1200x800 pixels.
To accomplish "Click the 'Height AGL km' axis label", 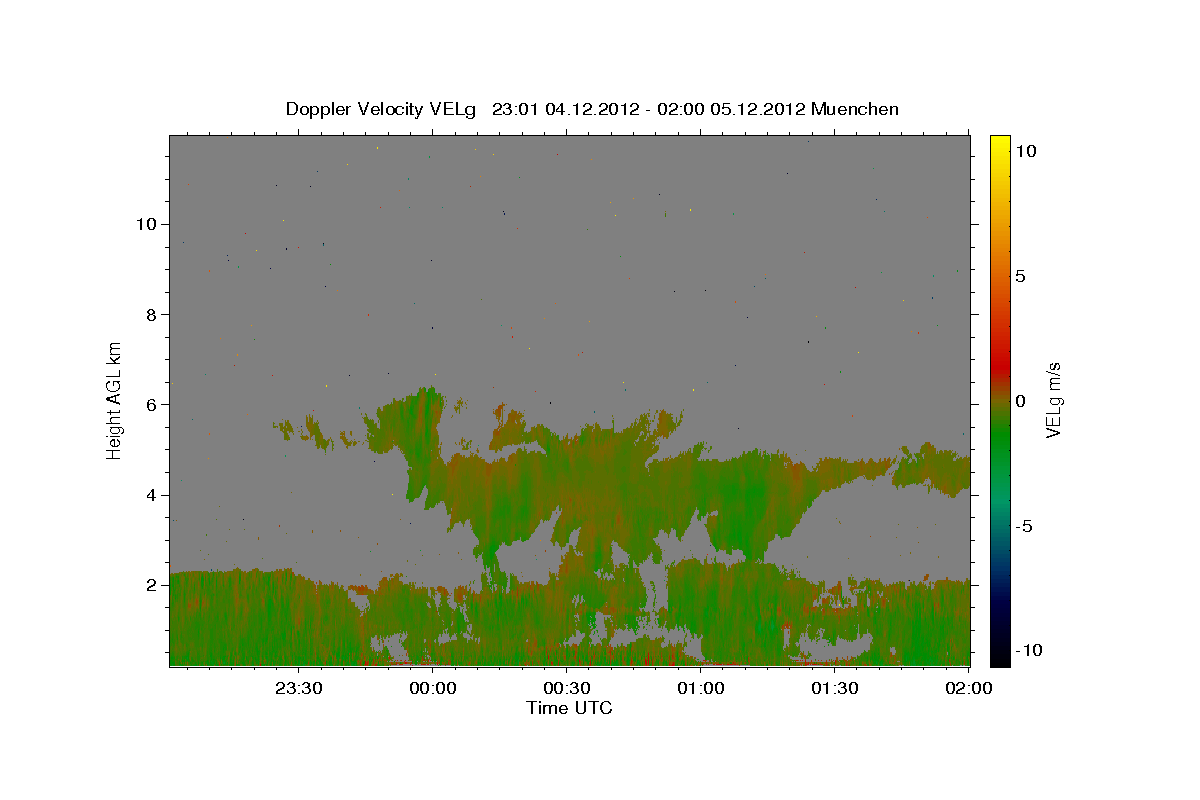I will point(115,400).
